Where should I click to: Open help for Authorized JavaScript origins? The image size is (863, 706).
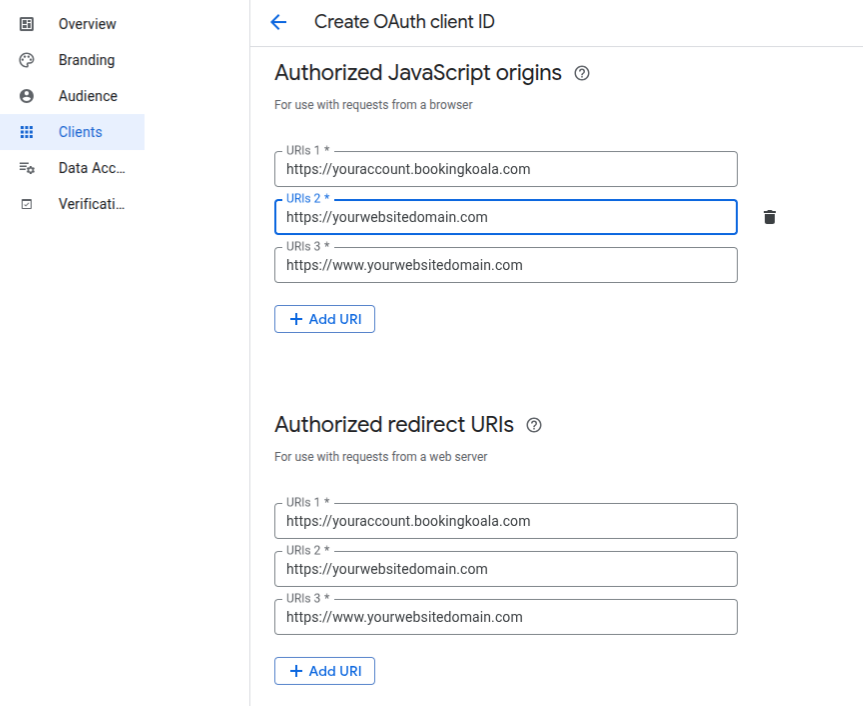582,73
